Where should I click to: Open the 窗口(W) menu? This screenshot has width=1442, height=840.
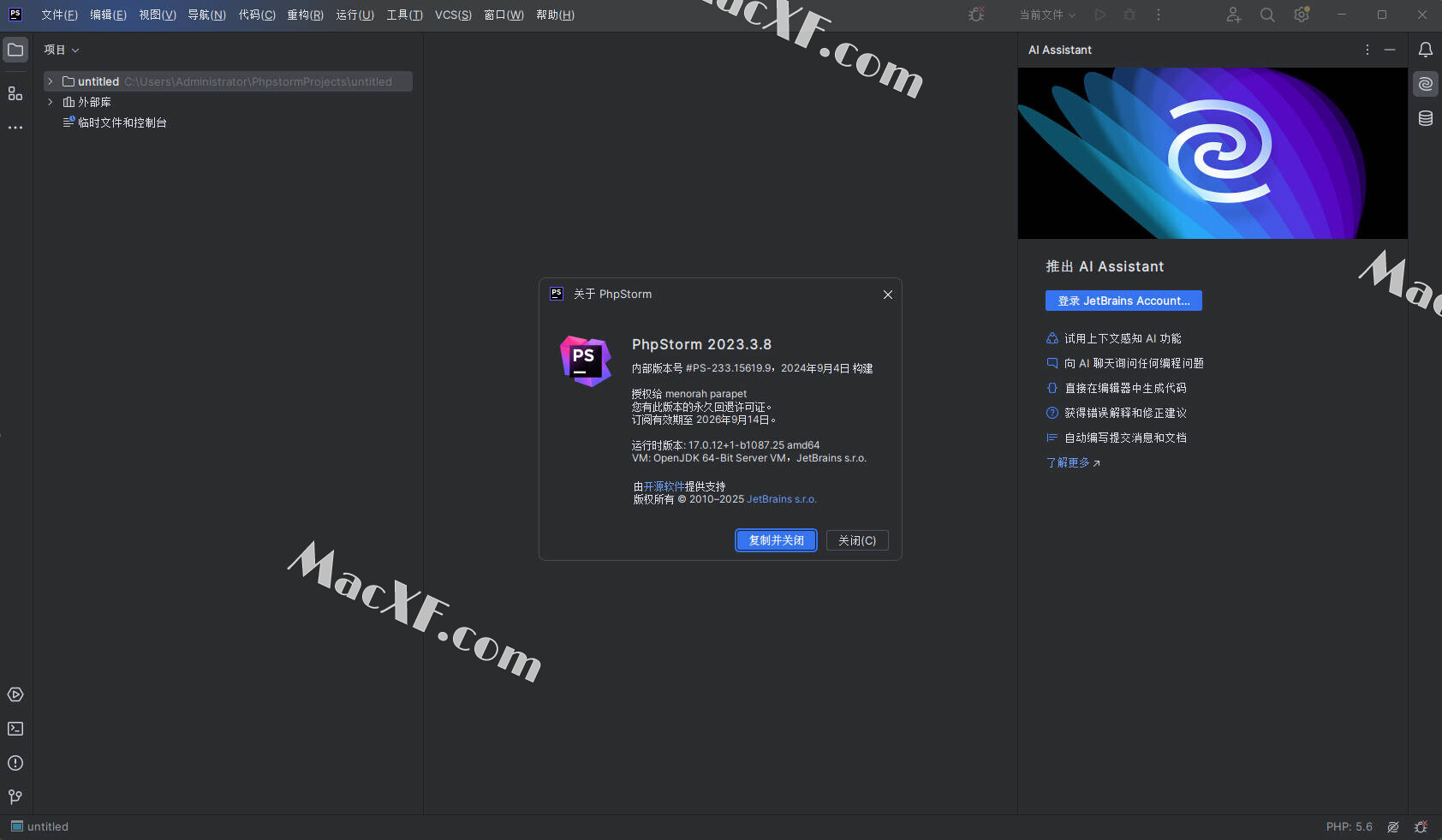click(x=504, y=15)
